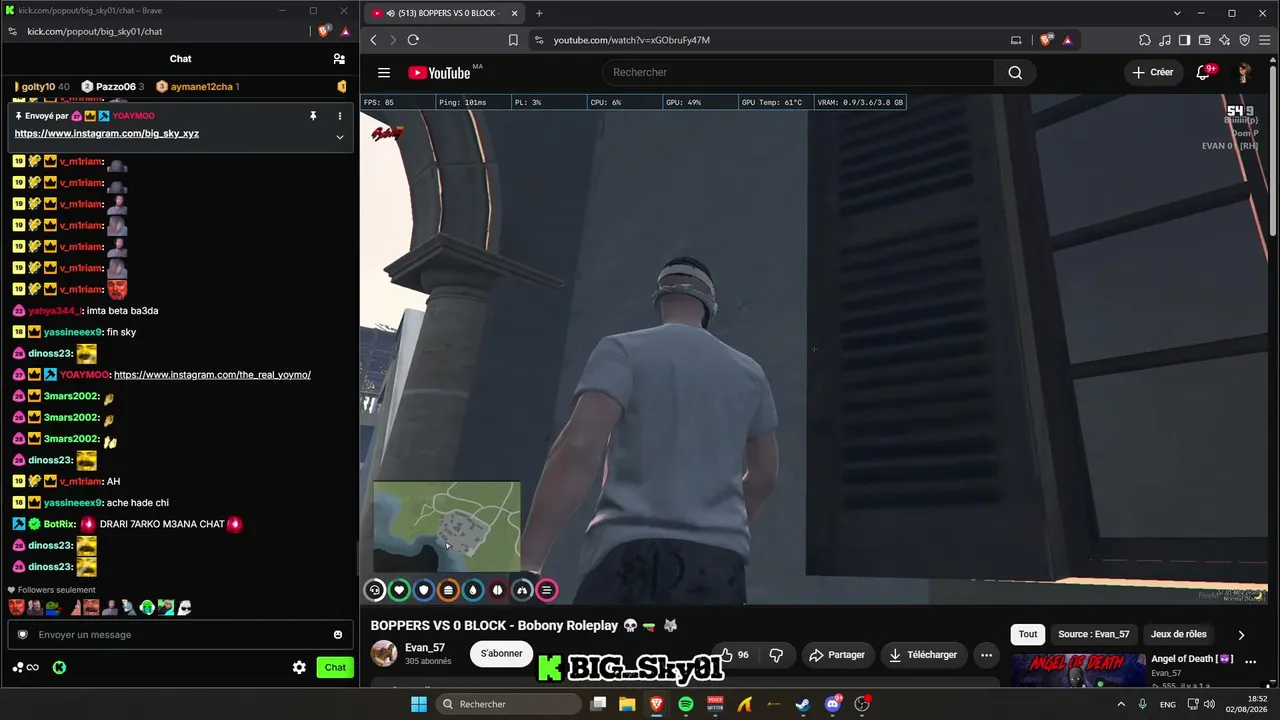Open the kick chat user list icon

(x=339, y=59)
